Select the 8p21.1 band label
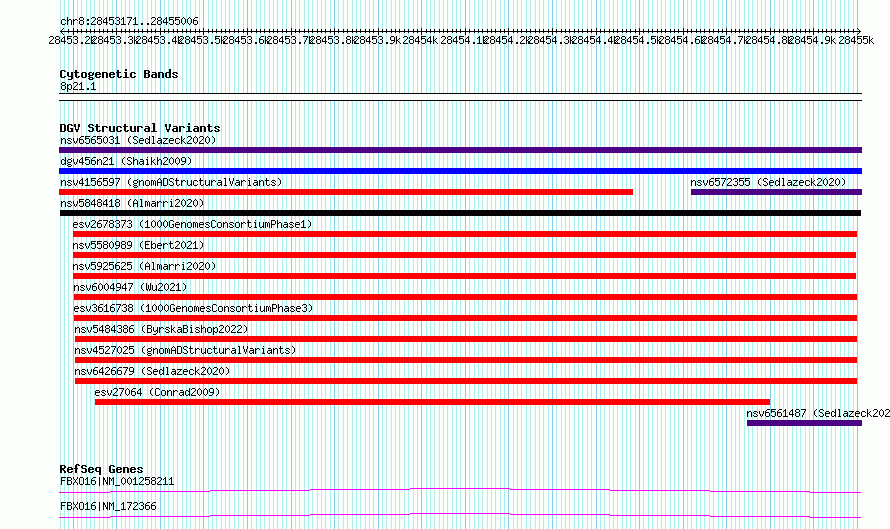Screen dimensions: 890x529 [78, 86]
